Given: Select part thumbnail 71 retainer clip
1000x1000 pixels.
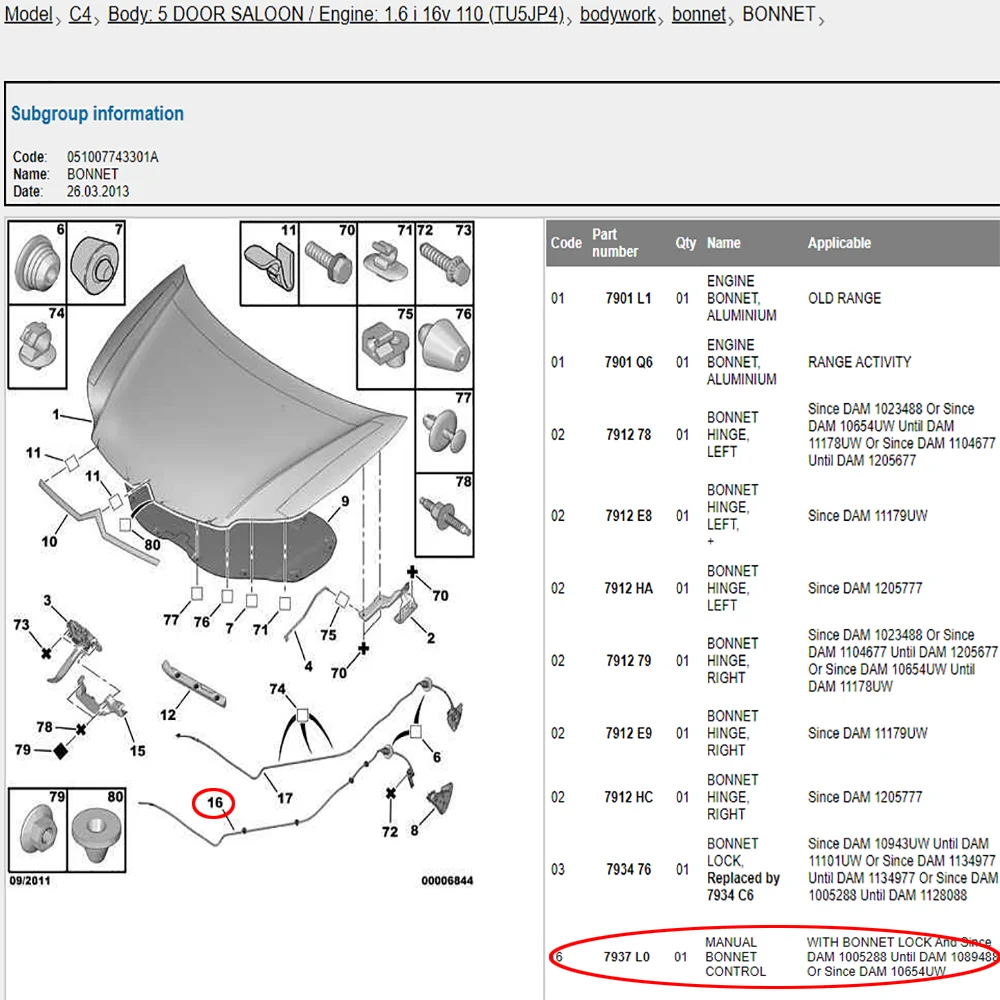Looking at the screenshot, I should 386,263.
